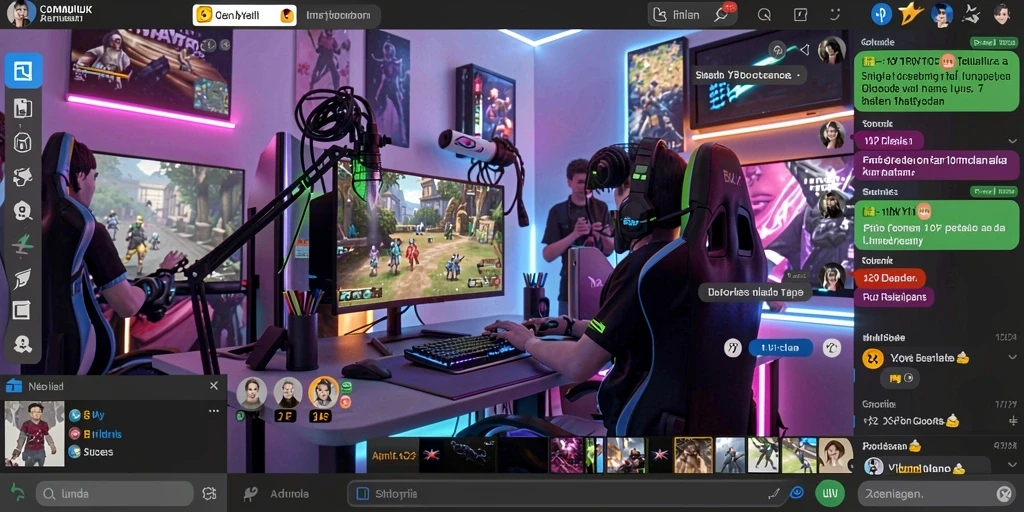Click the green UIV button

click(x=830, y=493)
